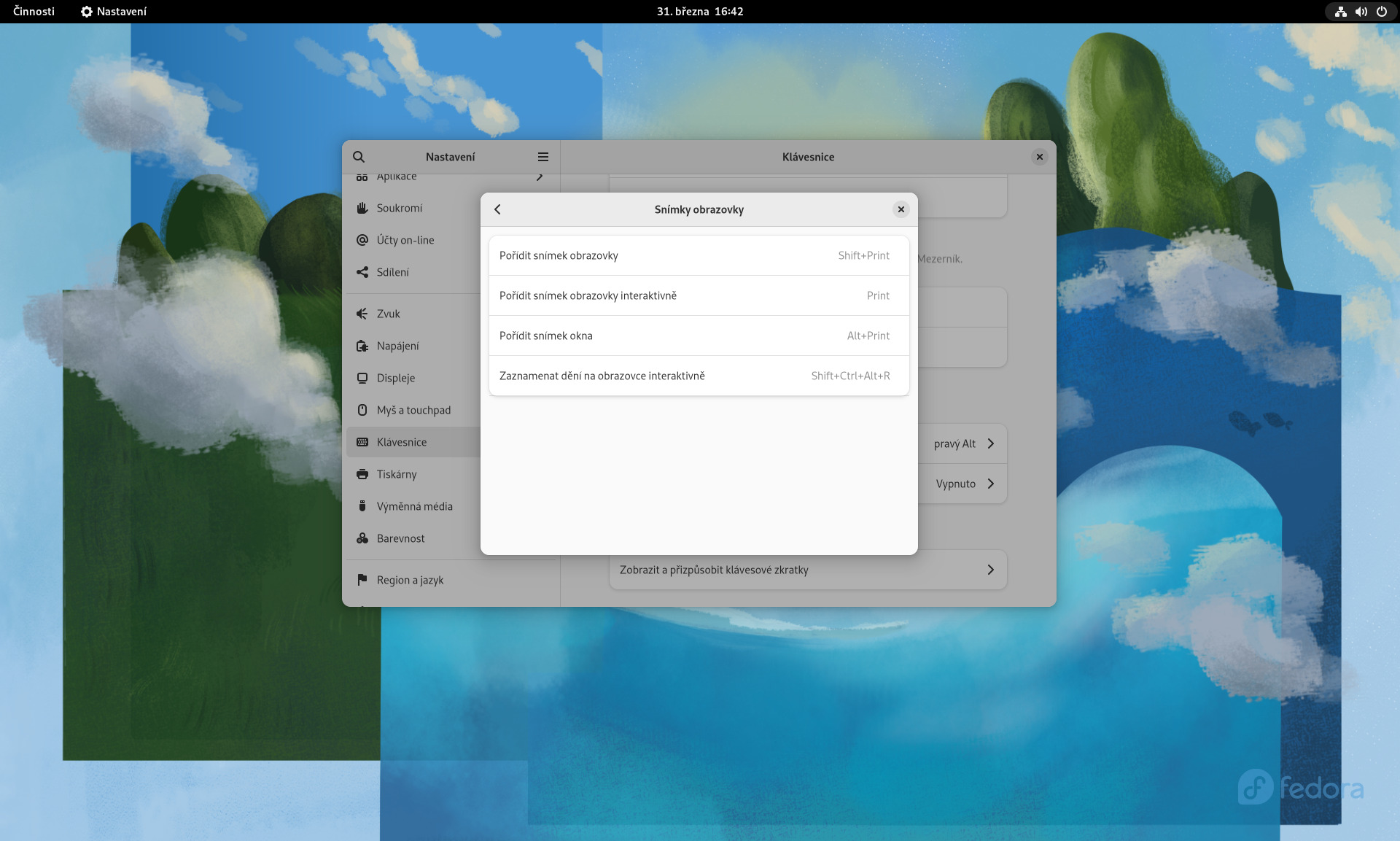Expand the pravý Alt row chevron

coord(990,443)
